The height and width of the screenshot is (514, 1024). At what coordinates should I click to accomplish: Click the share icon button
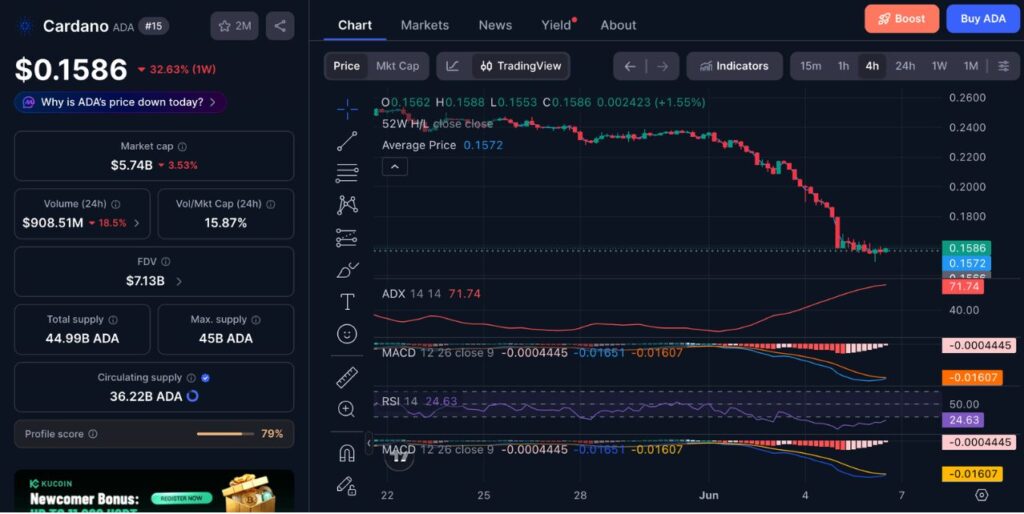pos(280,26)
